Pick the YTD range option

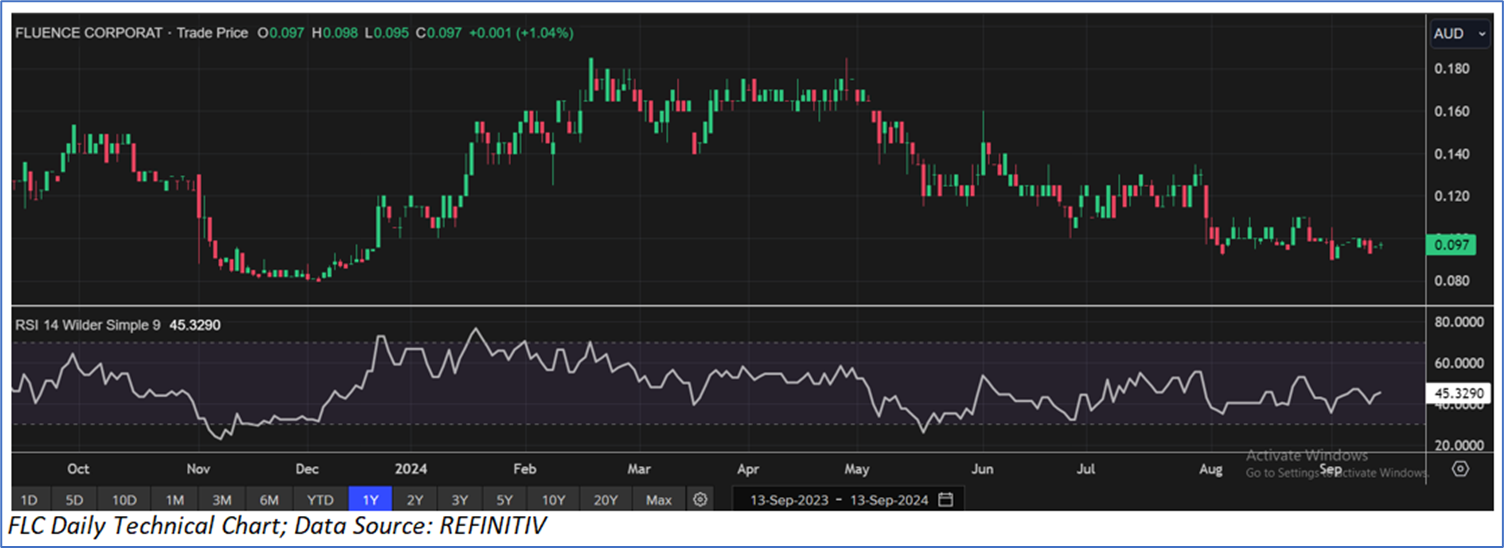(x=320, y=499)
